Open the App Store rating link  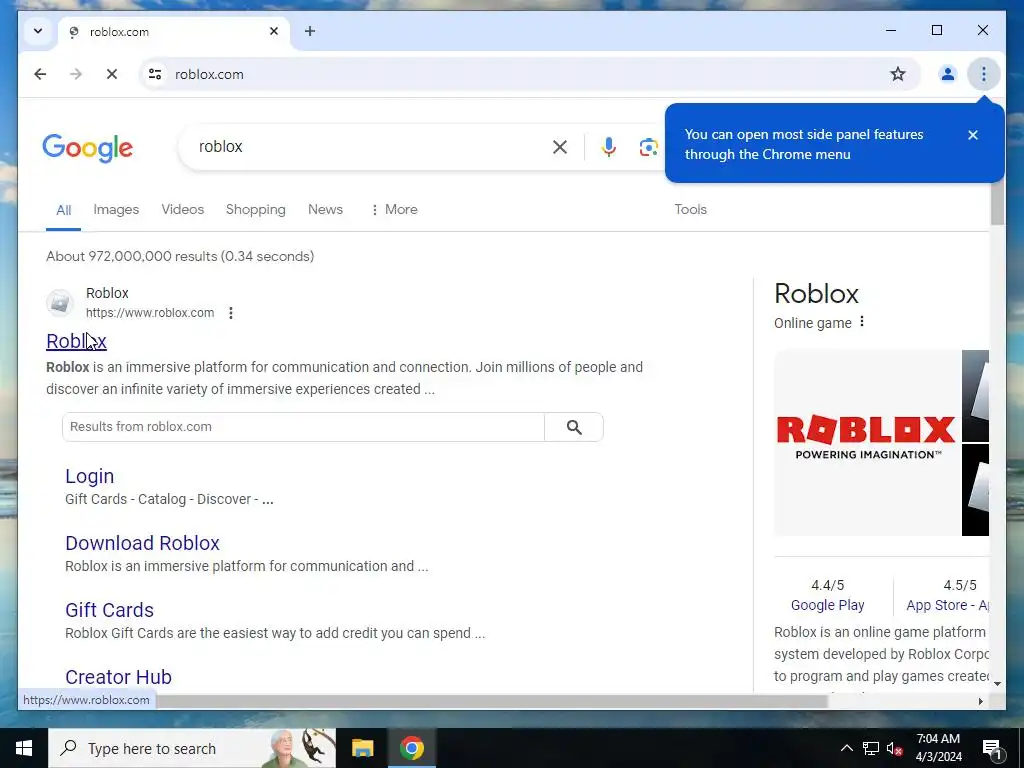pyautogui.click(x=947, y=605)
